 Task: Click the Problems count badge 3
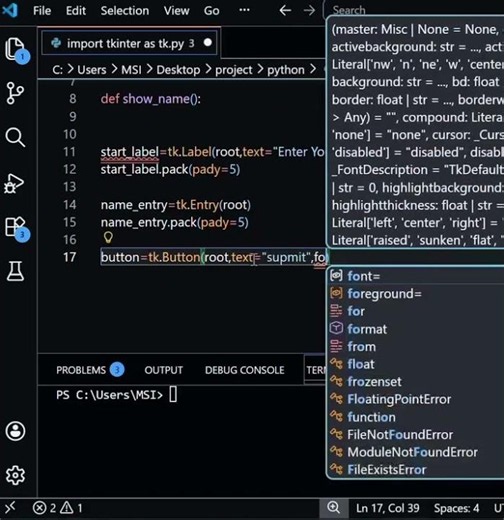click(117, 370)
